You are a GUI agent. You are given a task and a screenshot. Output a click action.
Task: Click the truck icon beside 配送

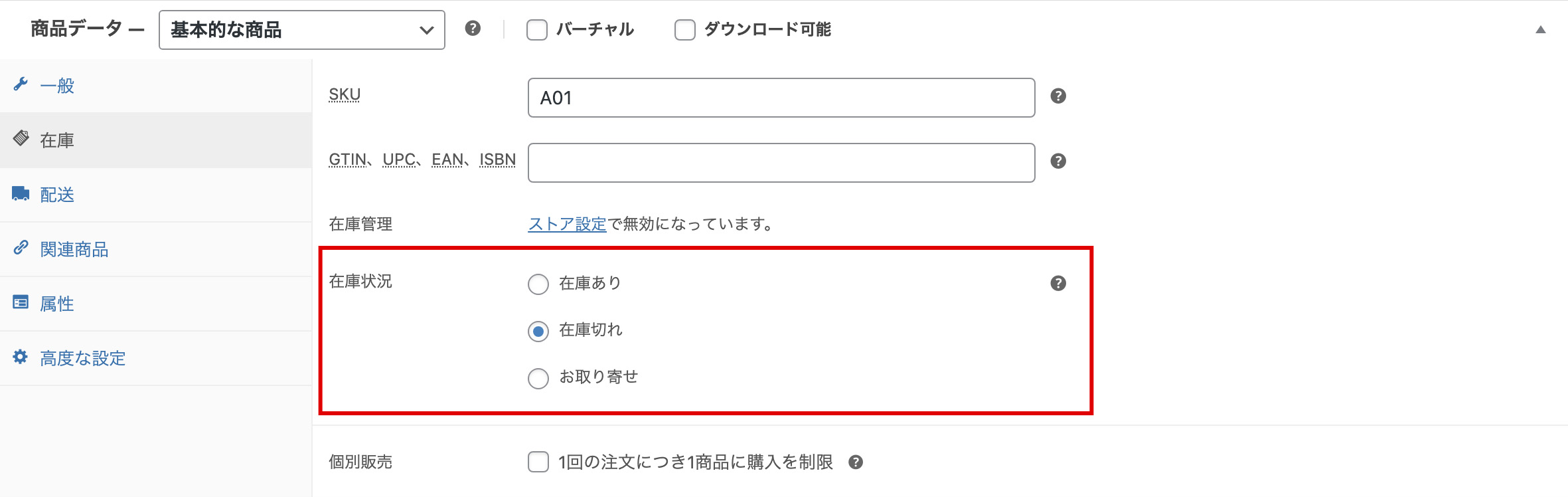(21, 193)
